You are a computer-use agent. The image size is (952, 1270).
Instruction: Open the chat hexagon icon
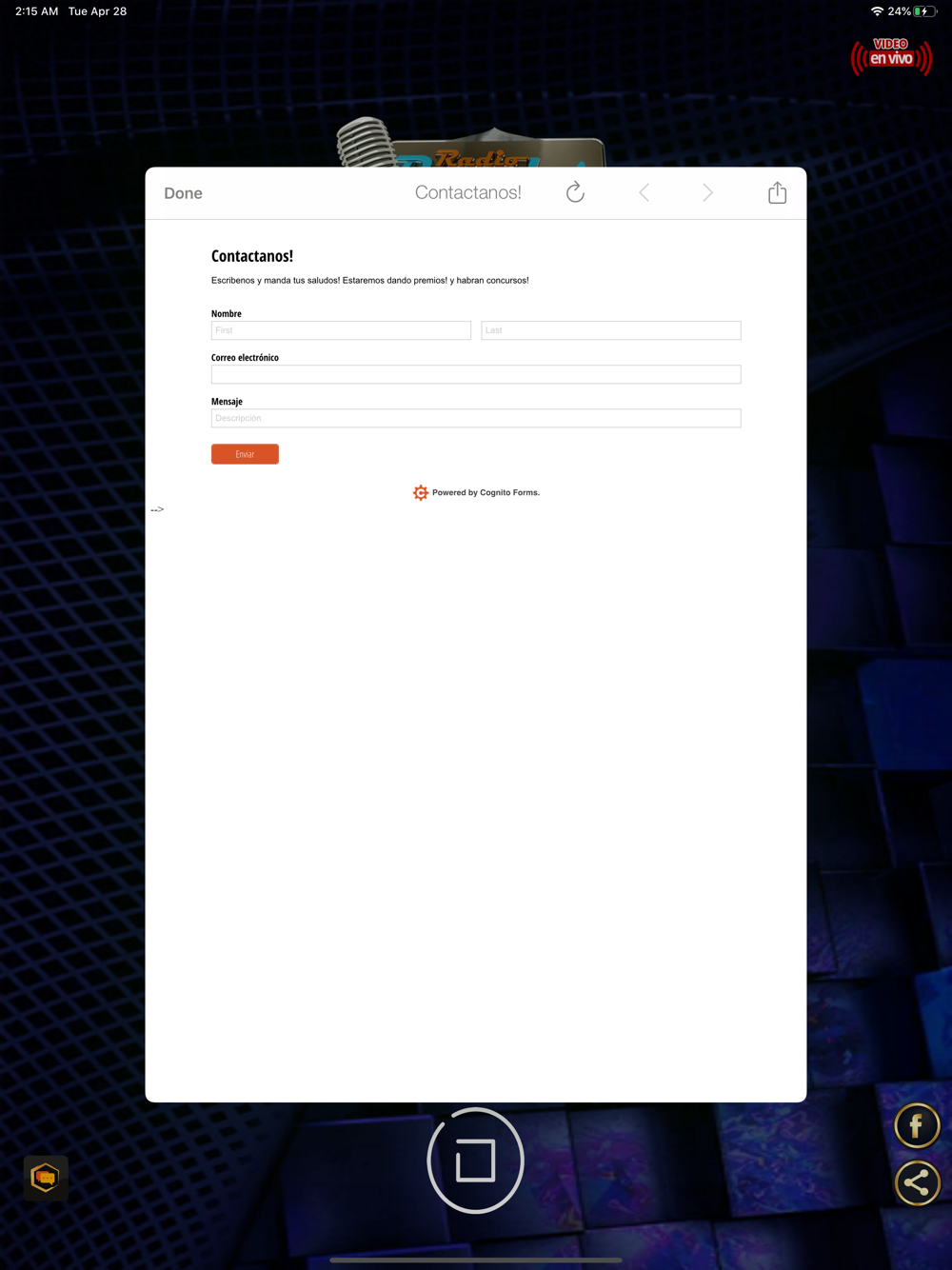coord(46,1178)
